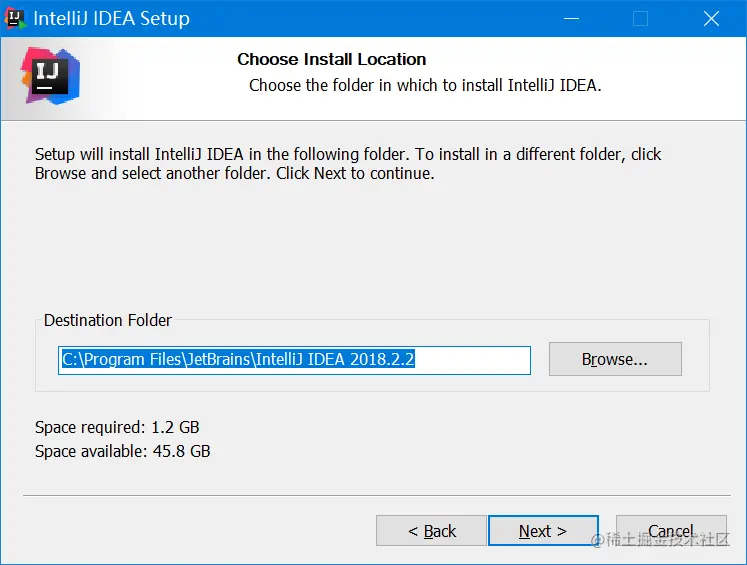The width and height of the screenshot is (747, 565).
Task: Click the IntelliJ IDEA logo in the header
Action: coord(50,75)
